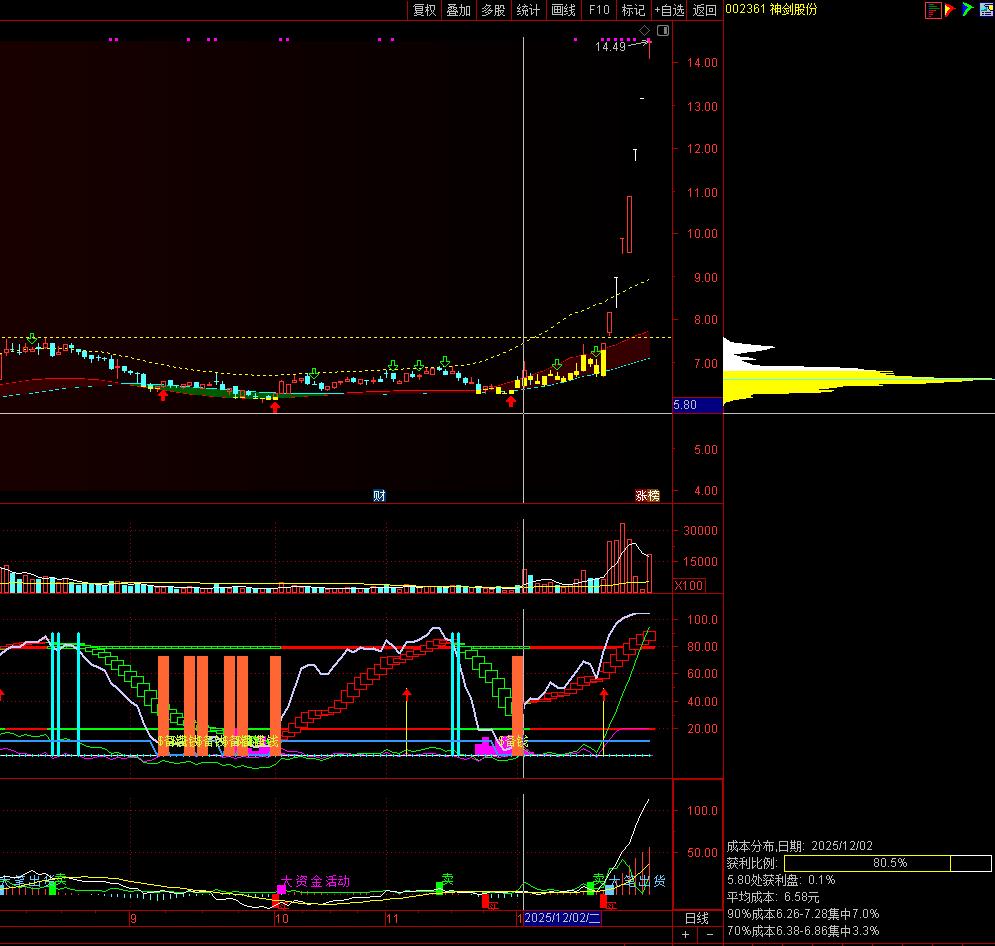Screen dimensions: 995x946
Task: Click the 涨榜 marker on chart
Action: point(647,495)
